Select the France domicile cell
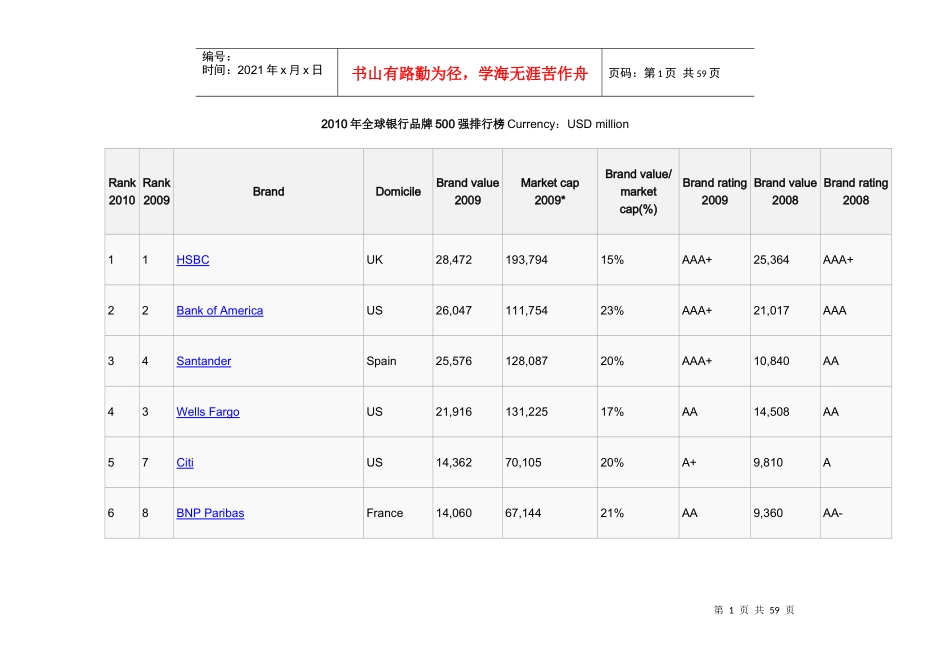The image size is (950, 672). click(398, 513)
